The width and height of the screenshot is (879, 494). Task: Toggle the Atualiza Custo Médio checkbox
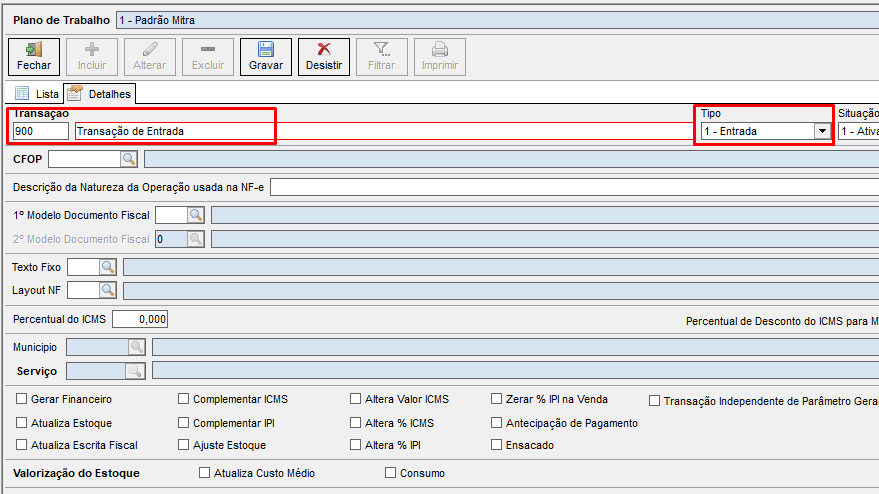coord(205,473)
